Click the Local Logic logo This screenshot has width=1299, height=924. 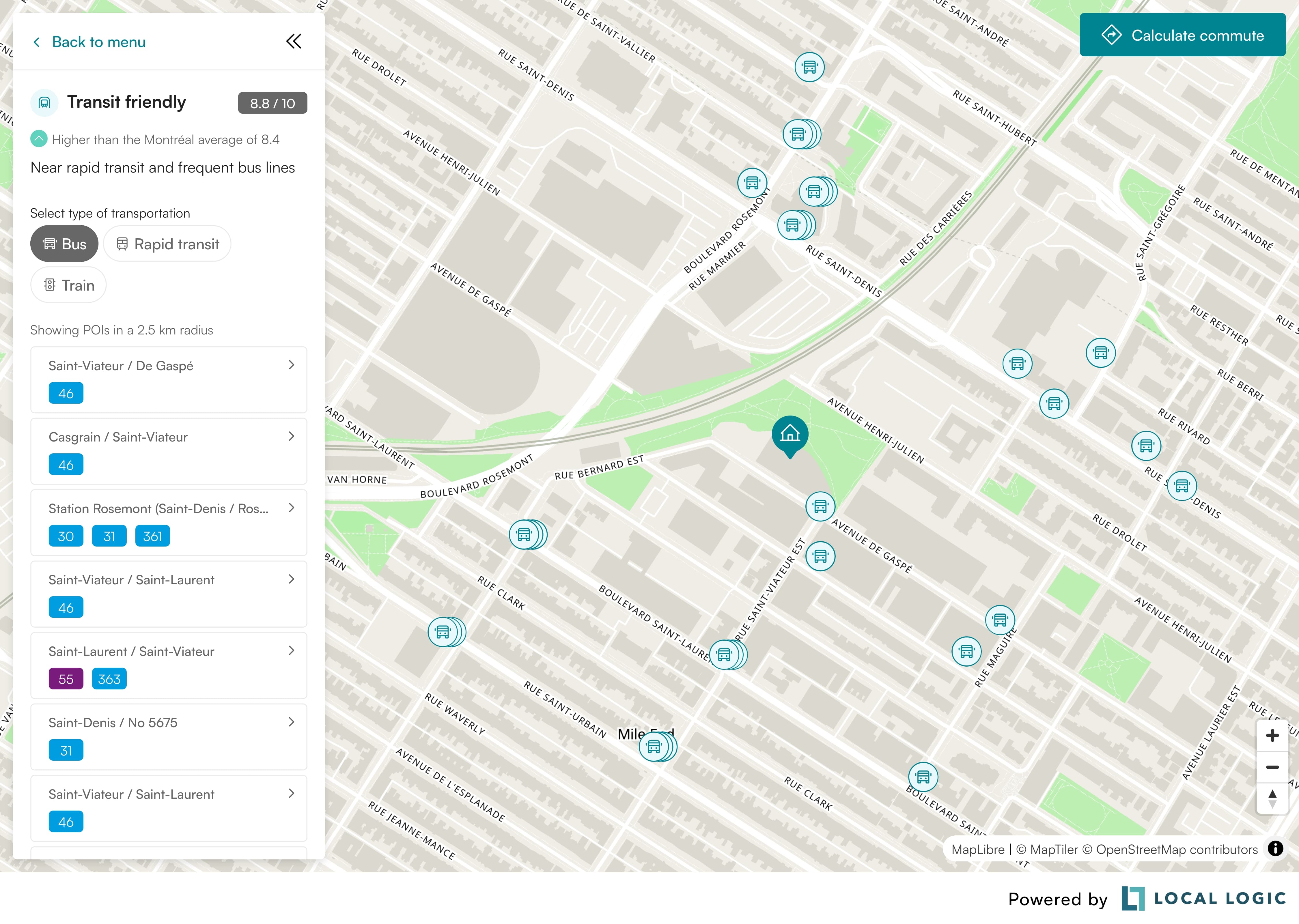1203,898
